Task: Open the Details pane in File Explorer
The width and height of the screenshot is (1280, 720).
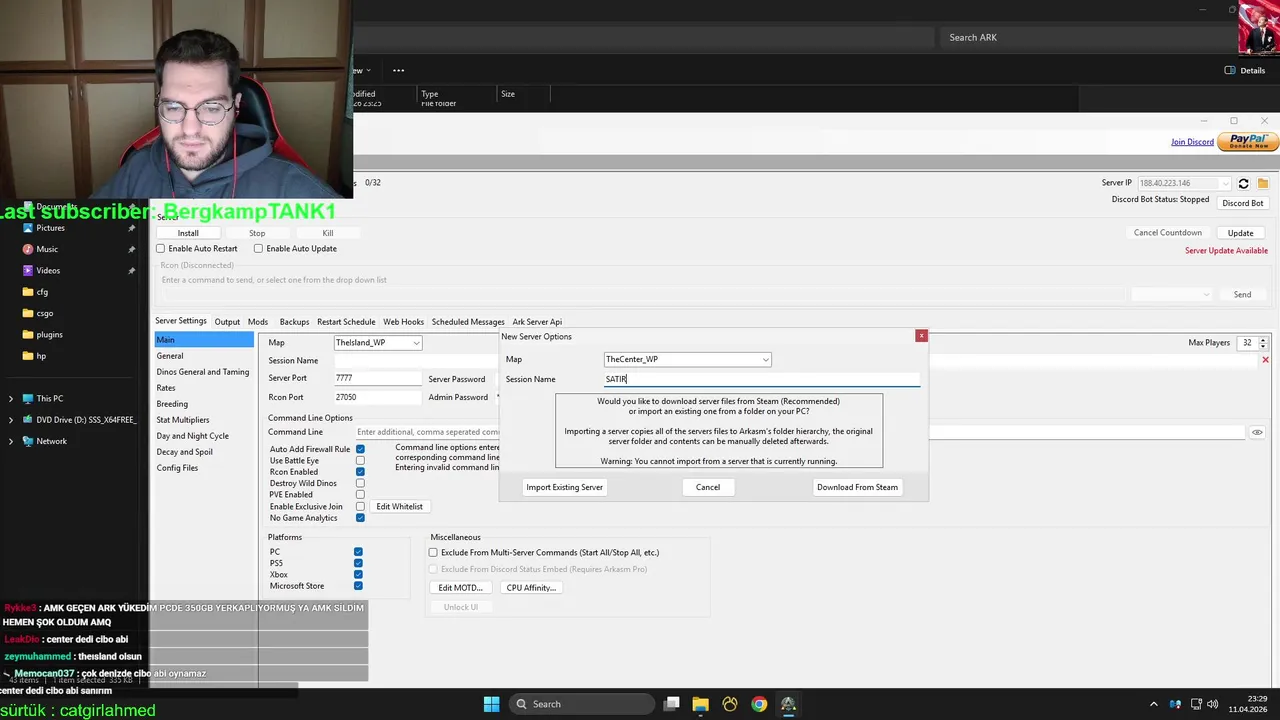Action: (1245, 70)
